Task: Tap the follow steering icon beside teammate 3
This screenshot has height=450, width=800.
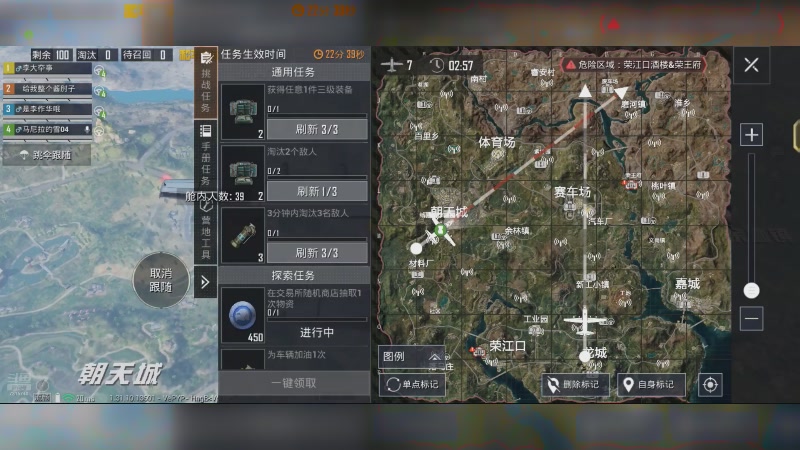Action: click(x=100, y=112)
